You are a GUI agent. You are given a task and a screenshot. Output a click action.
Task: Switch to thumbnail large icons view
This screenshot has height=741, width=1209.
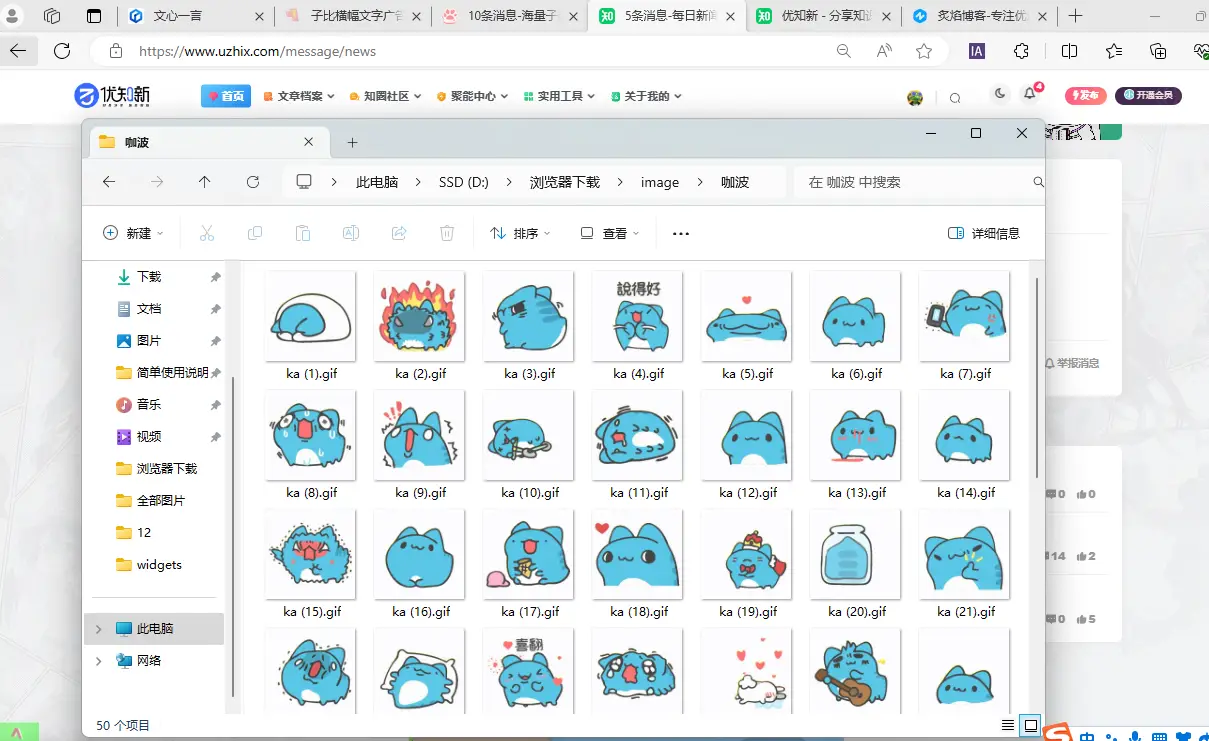tap(1031, 725)
